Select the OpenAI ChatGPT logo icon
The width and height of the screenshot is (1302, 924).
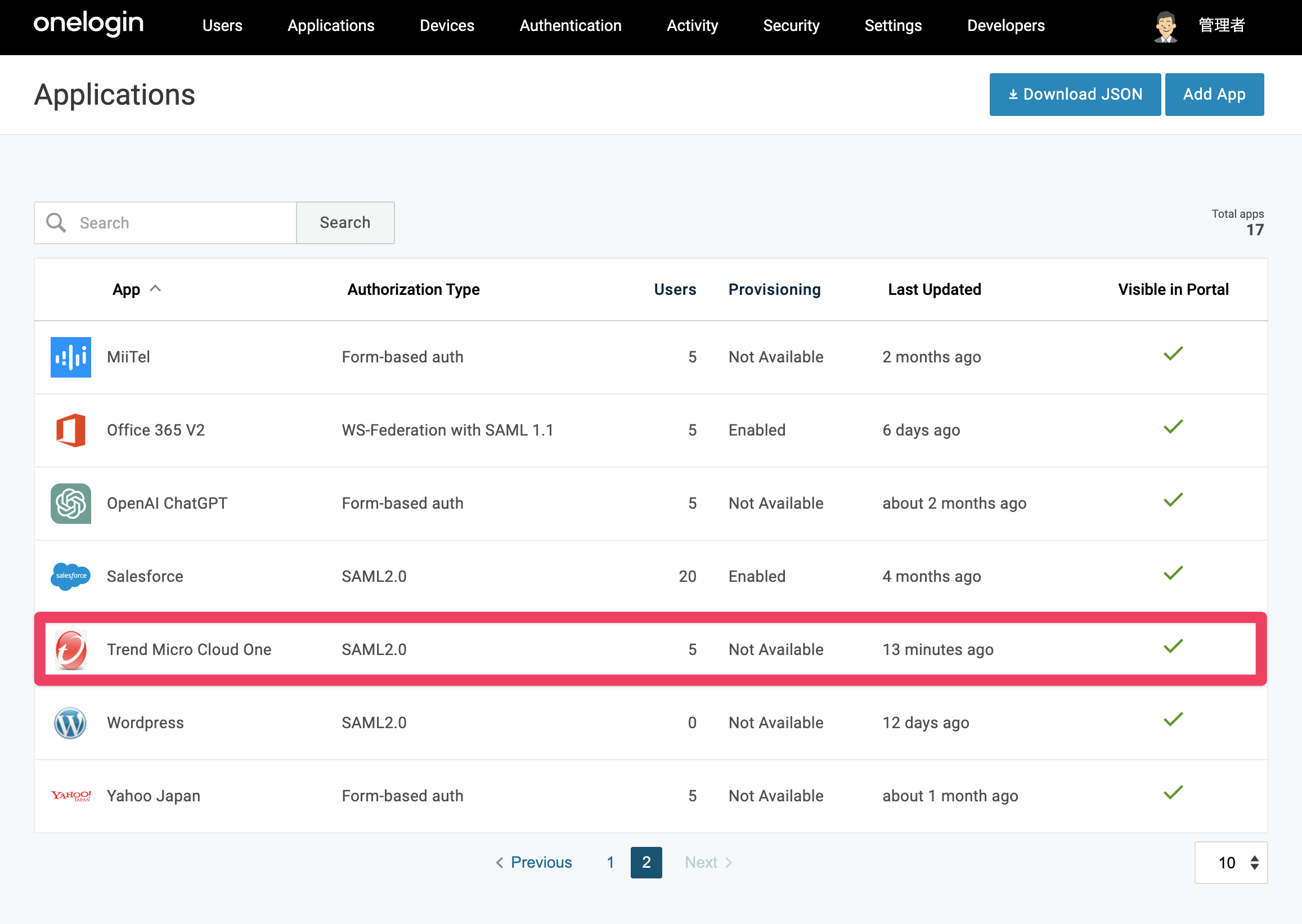point(70,504)
